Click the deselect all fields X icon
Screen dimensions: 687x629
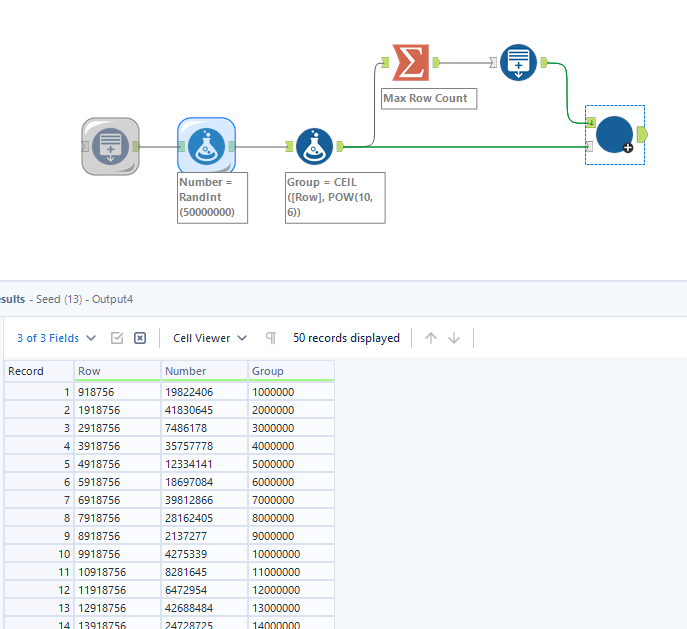click(140, 338)
